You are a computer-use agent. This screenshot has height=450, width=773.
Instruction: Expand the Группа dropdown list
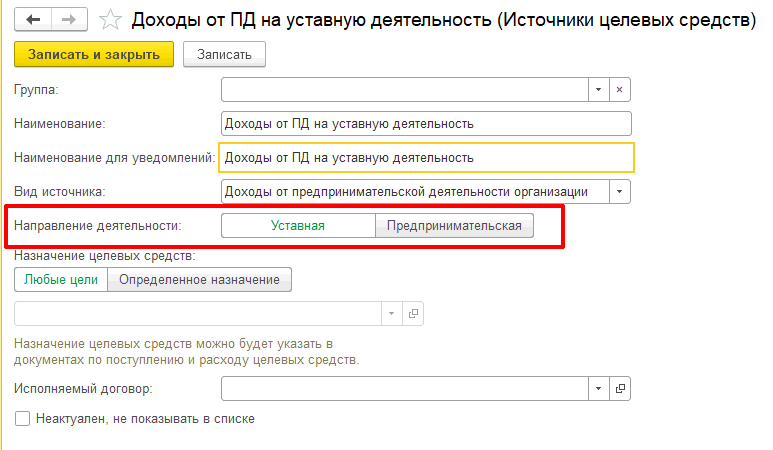pyautogui.click(x=598, y=90)
